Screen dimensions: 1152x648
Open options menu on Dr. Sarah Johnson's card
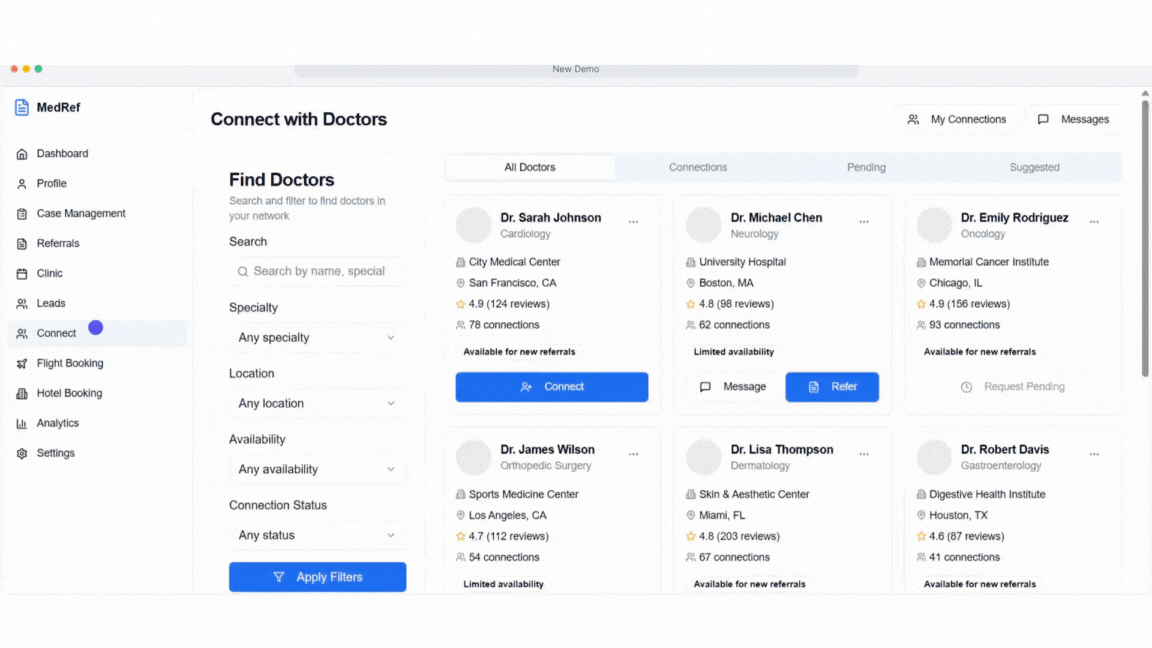point(633,221)
